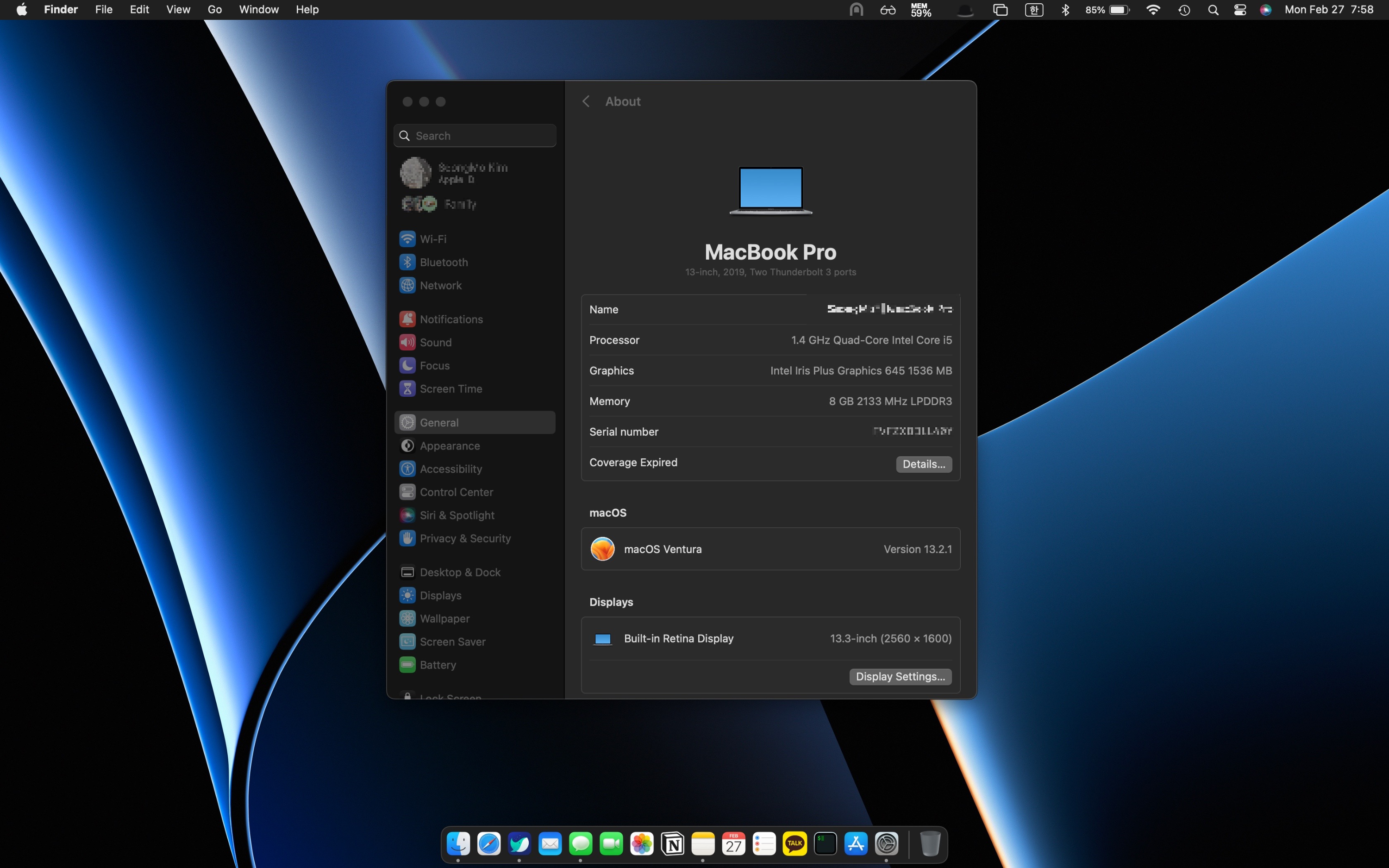Image resolution: width=1389 pixels, height=868 pixels.
Task: Click the Display Settings... button
Action: click(900, 676)
